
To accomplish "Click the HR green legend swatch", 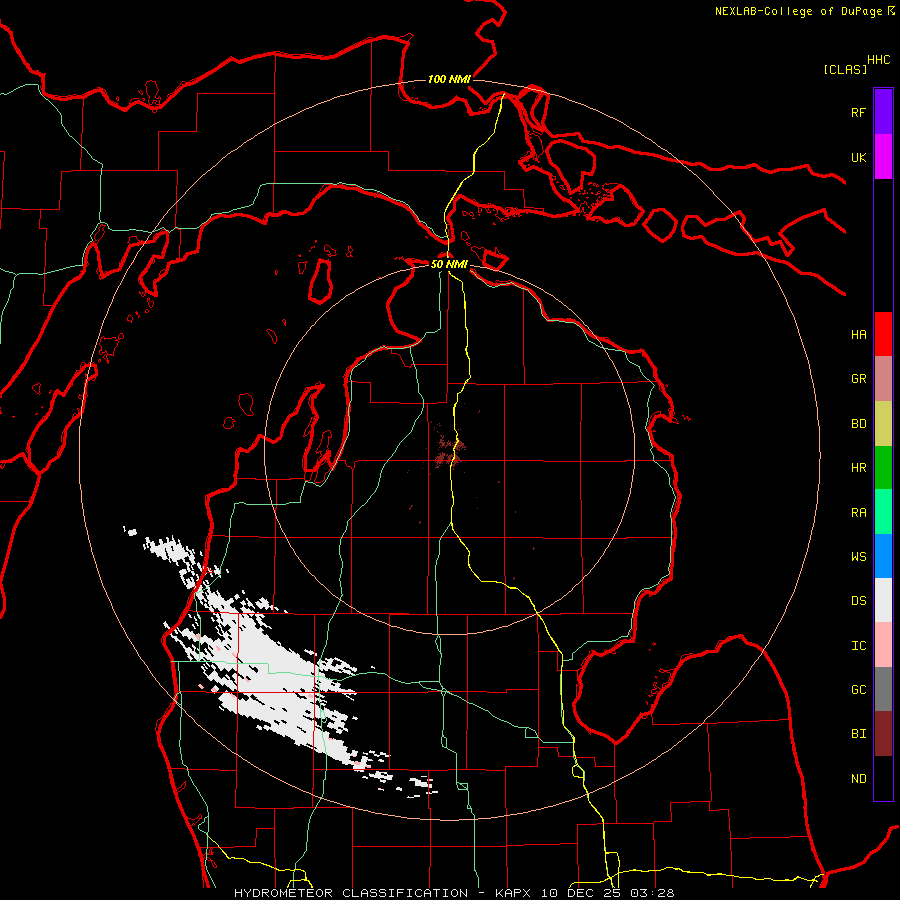I will click(883, 468).
